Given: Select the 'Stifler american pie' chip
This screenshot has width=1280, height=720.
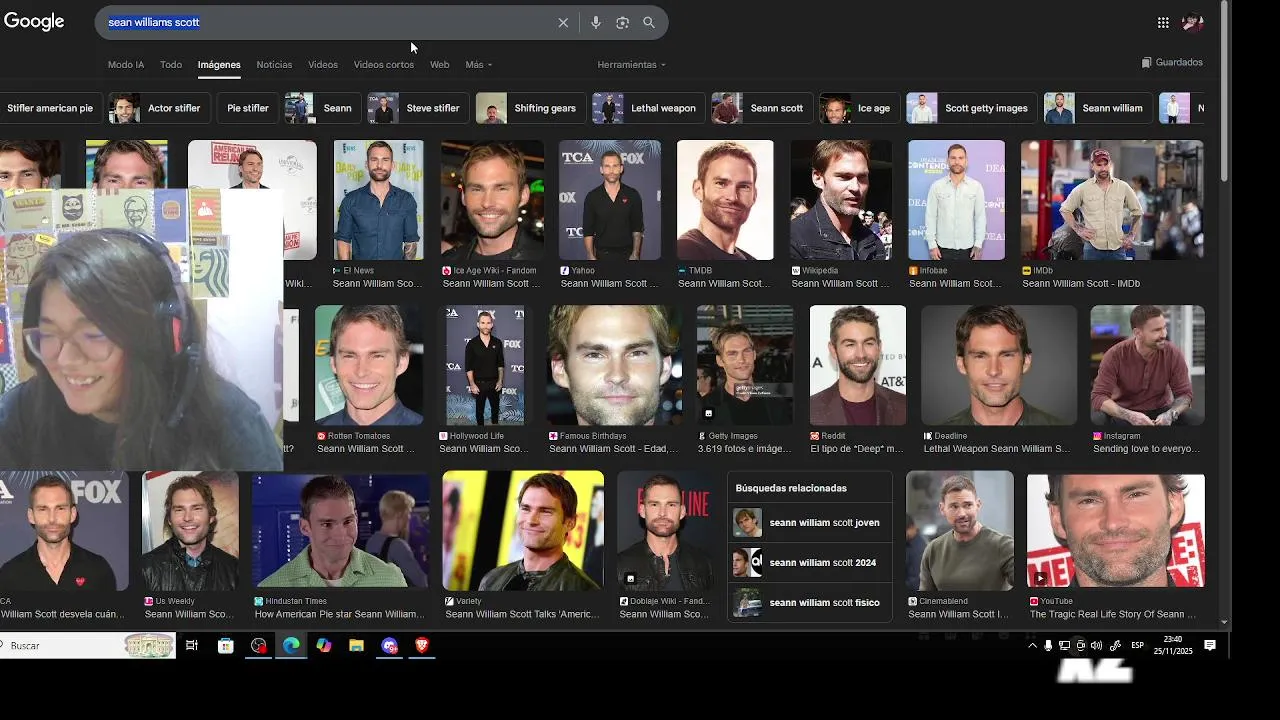Looking at the screenshot, I should pos(49,108).
